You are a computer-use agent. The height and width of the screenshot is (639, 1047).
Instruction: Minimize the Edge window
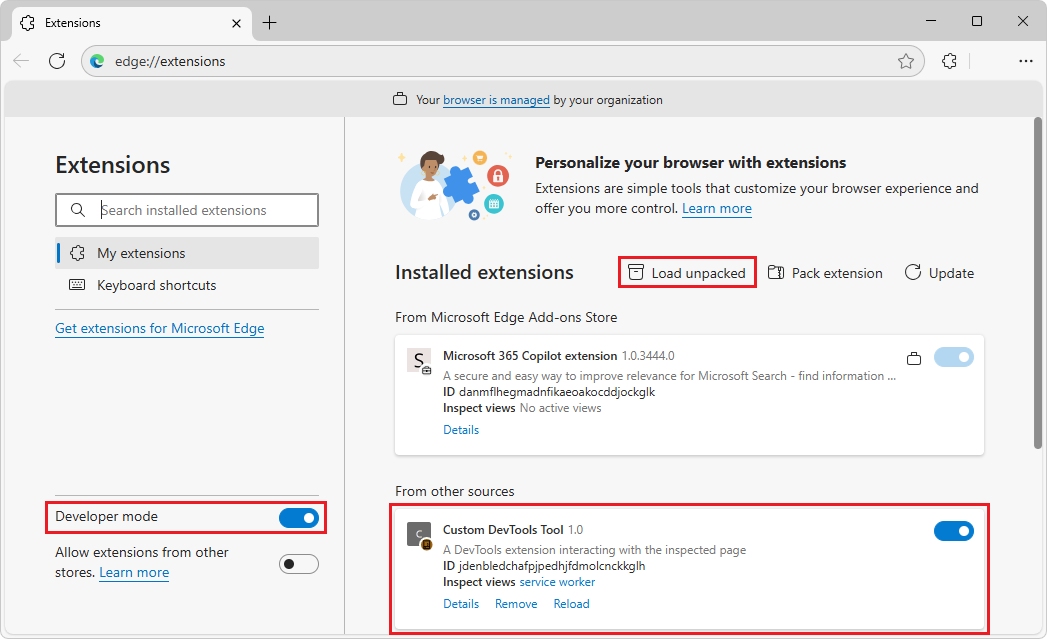[x=931, y=21]
